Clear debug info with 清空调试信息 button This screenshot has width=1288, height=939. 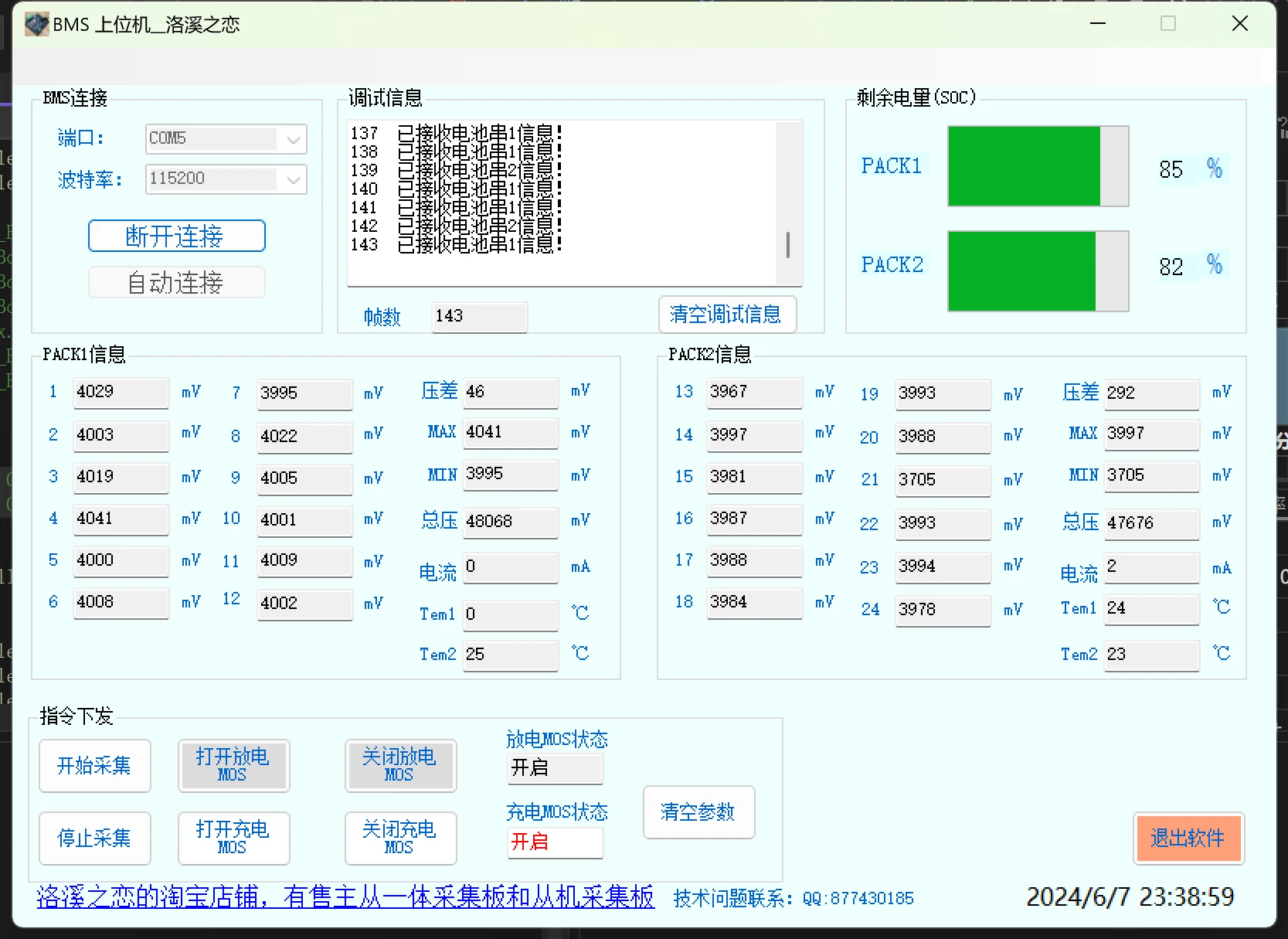(726, 315)
